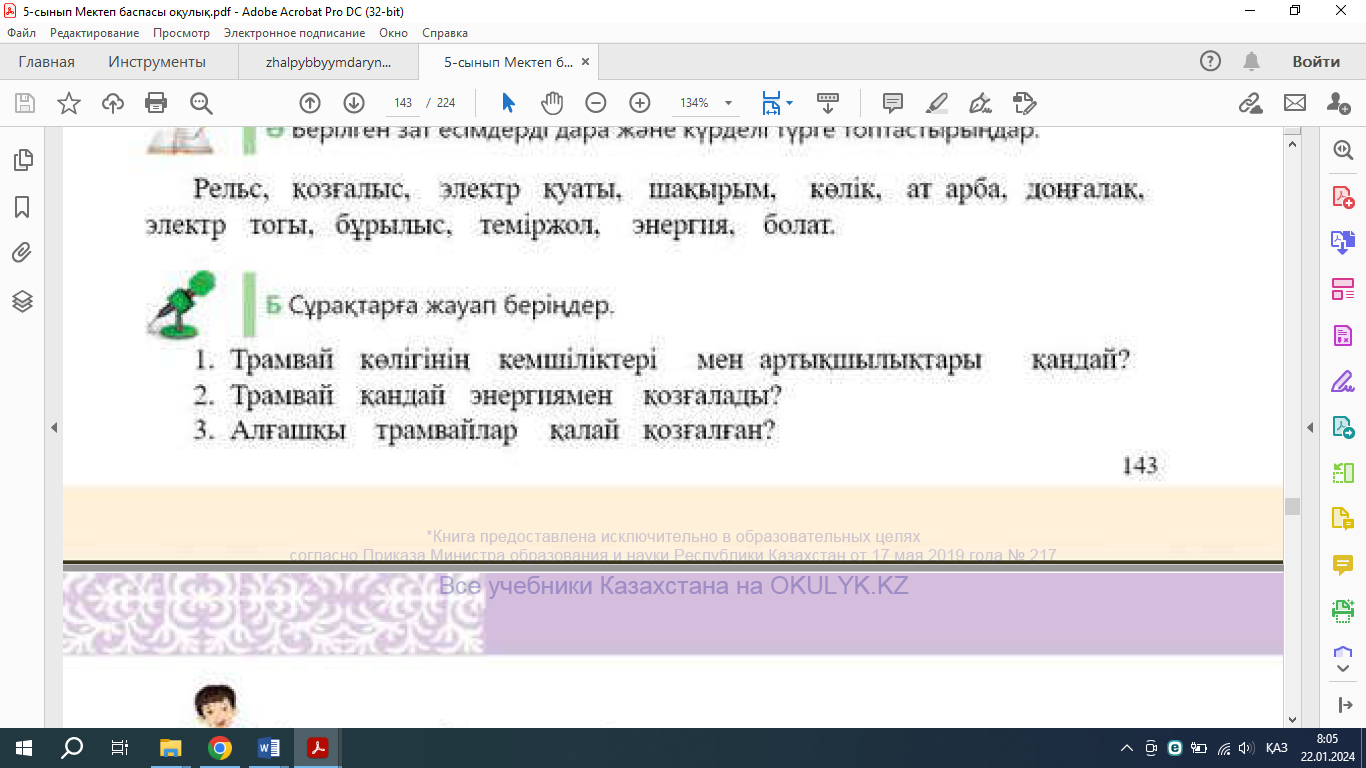Edit the current page number field
Viewport: 1366px width, 768px height.
click(403, 103)
